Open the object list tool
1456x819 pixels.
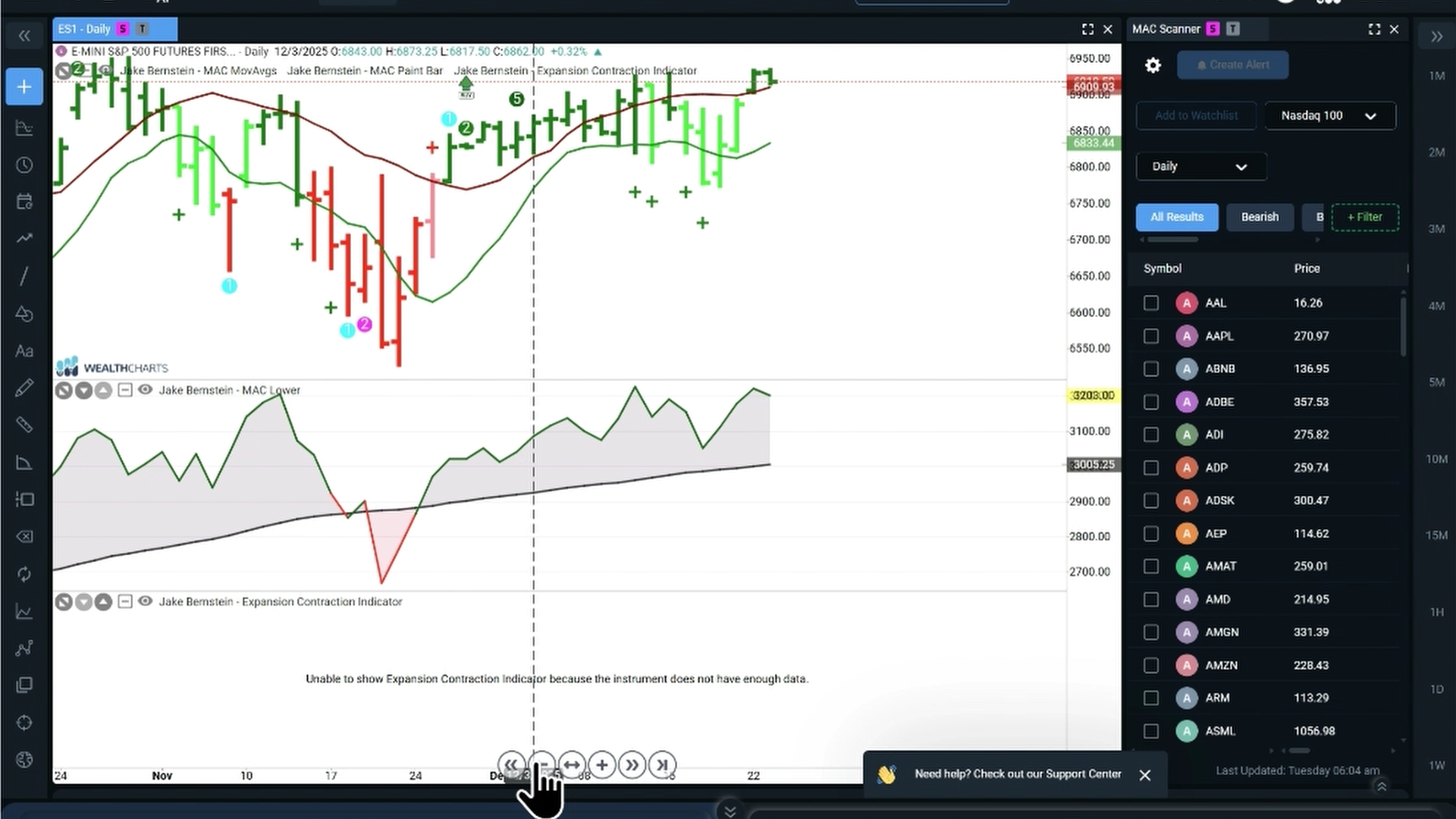click(24, 499)
